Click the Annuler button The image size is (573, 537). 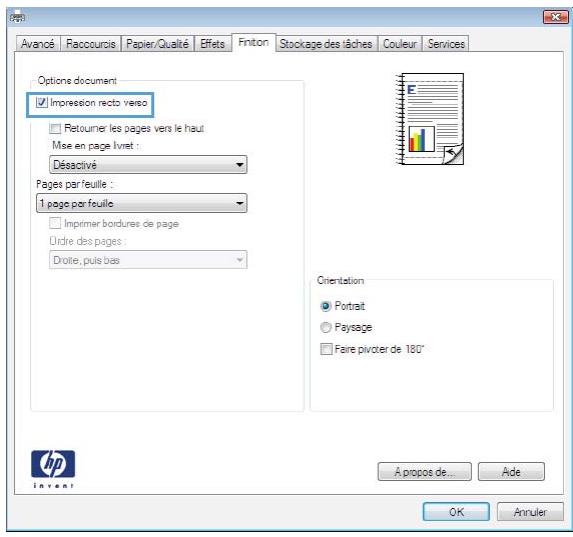coord(530,512)
